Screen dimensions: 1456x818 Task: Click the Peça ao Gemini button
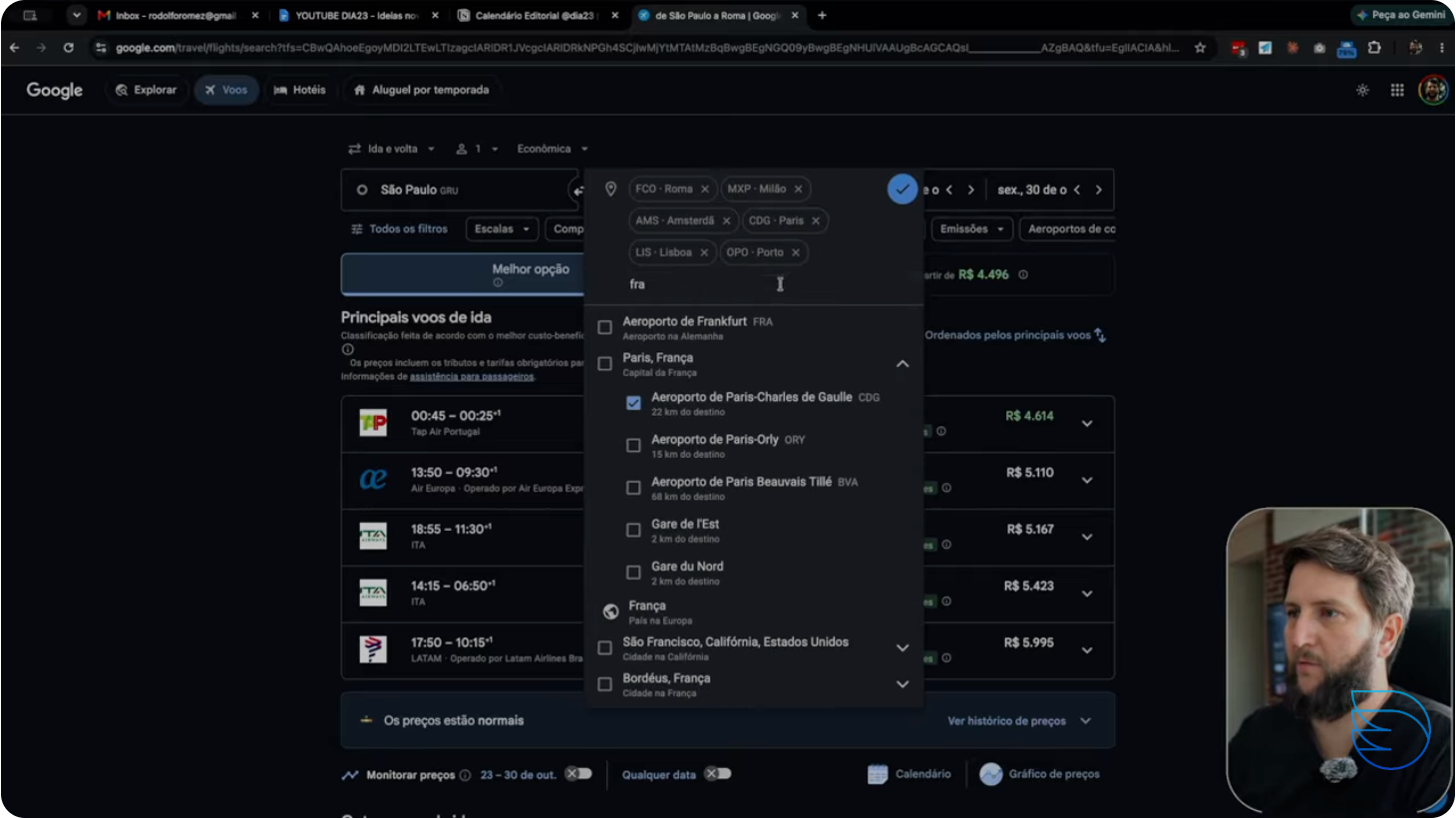pyautogui.click(x=1401, y=15)
